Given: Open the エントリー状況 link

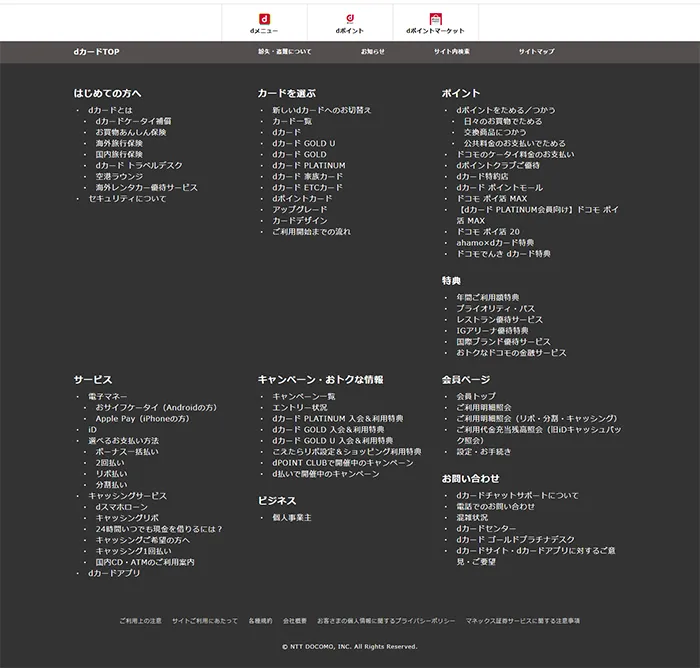Looking at the screenshot, I should pyautogui.click(x=300, y=408).
